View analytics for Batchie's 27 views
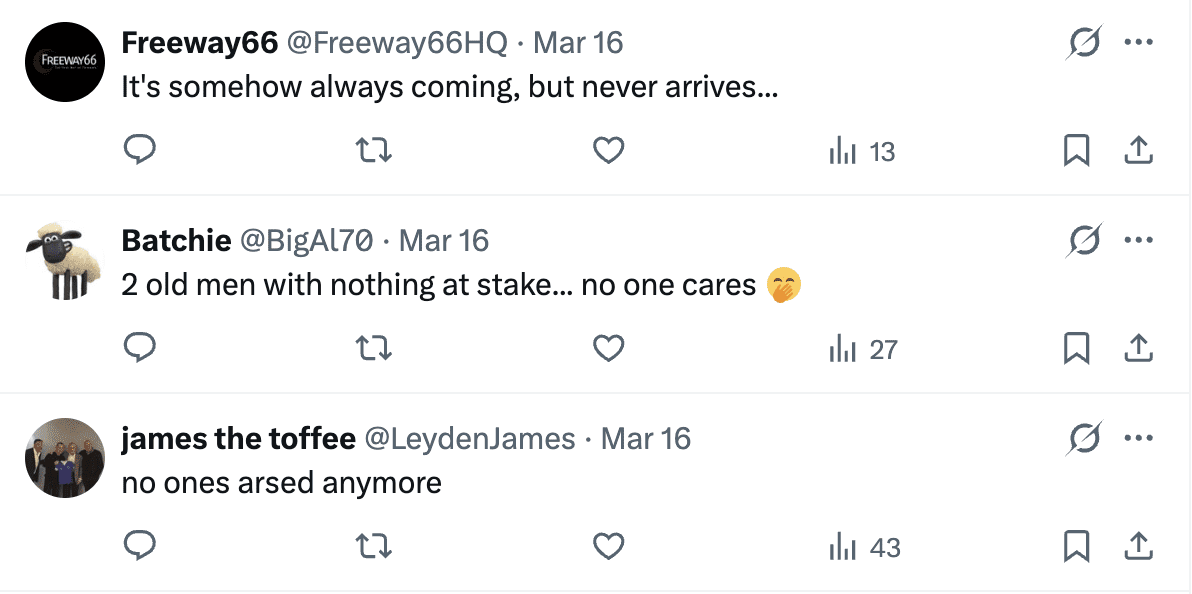The height and width of the screenshot is (594, 1192). [863, 349]
